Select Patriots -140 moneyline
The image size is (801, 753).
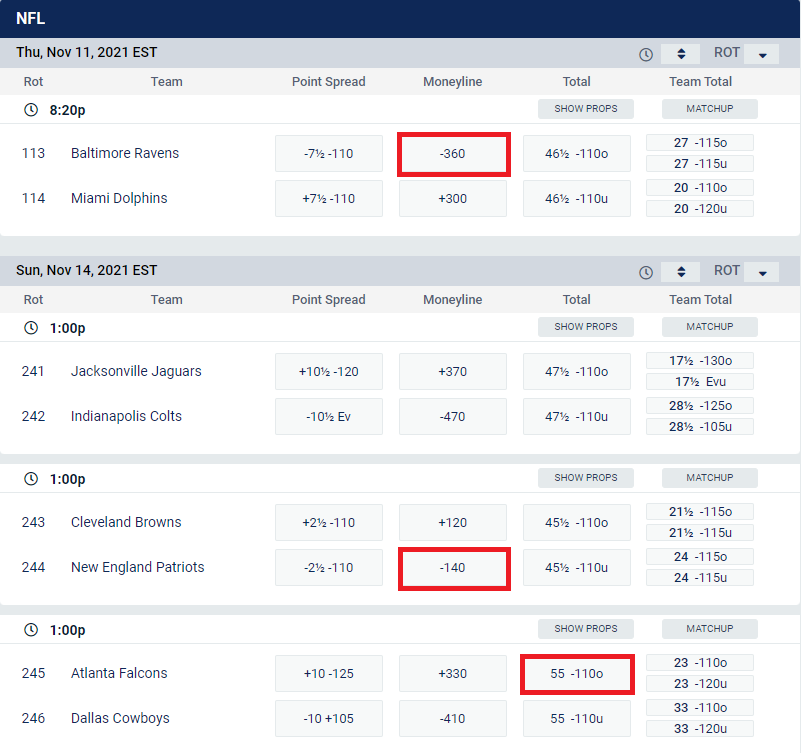453,568
